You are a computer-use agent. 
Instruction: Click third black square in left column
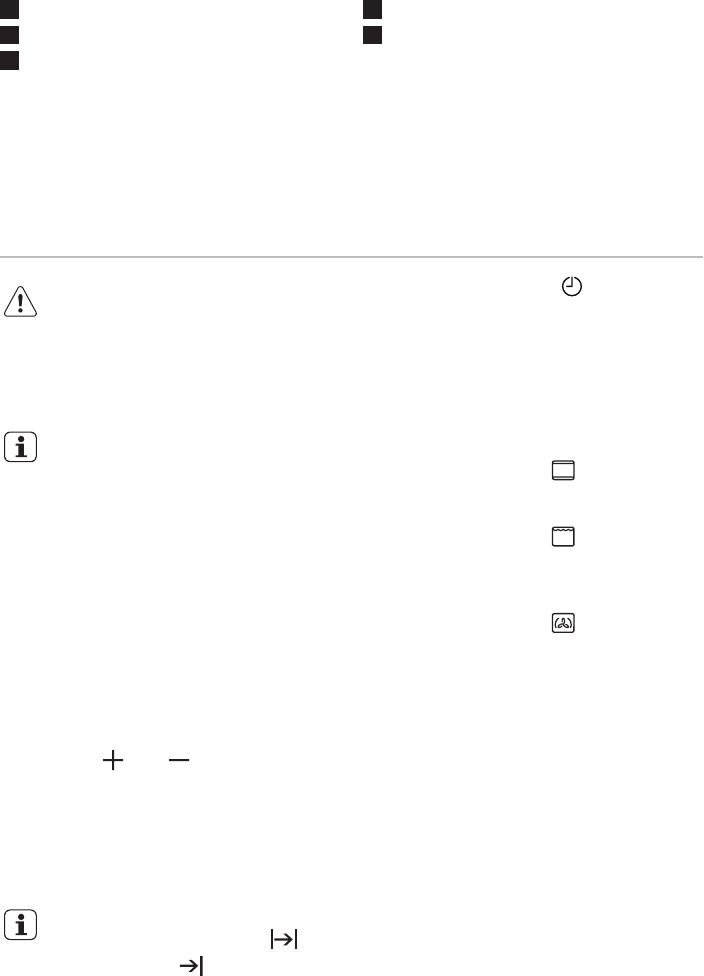click(x=9, y=60)
